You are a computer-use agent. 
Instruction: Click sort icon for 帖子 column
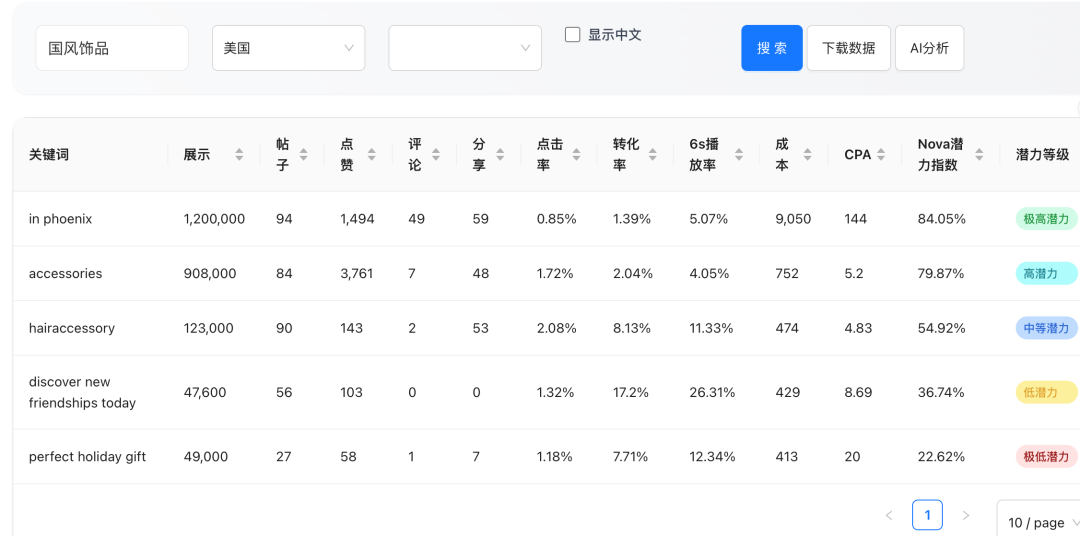point(303,155)
